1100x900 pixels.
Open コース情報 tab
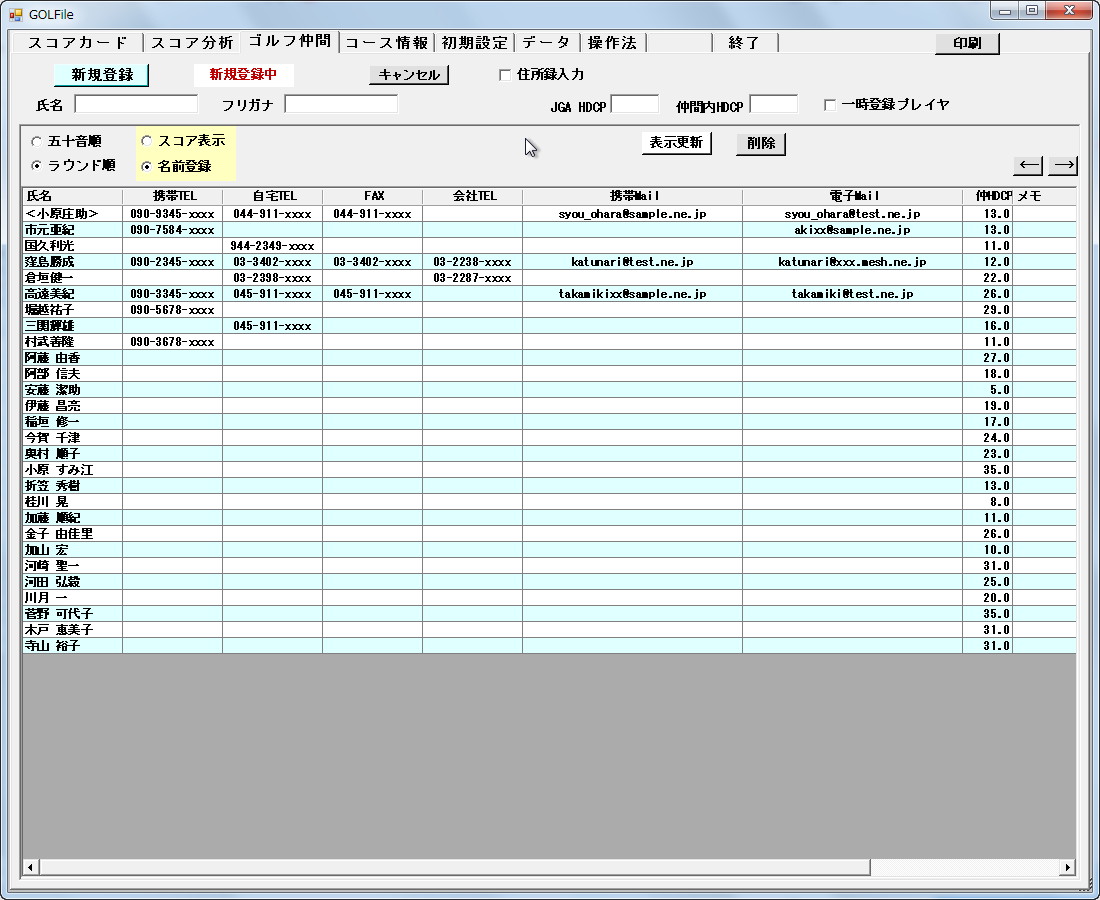click(387, 43)
